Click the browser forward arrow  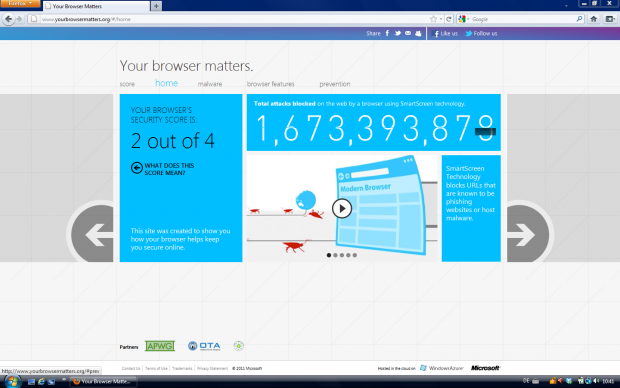pos(19,19)
